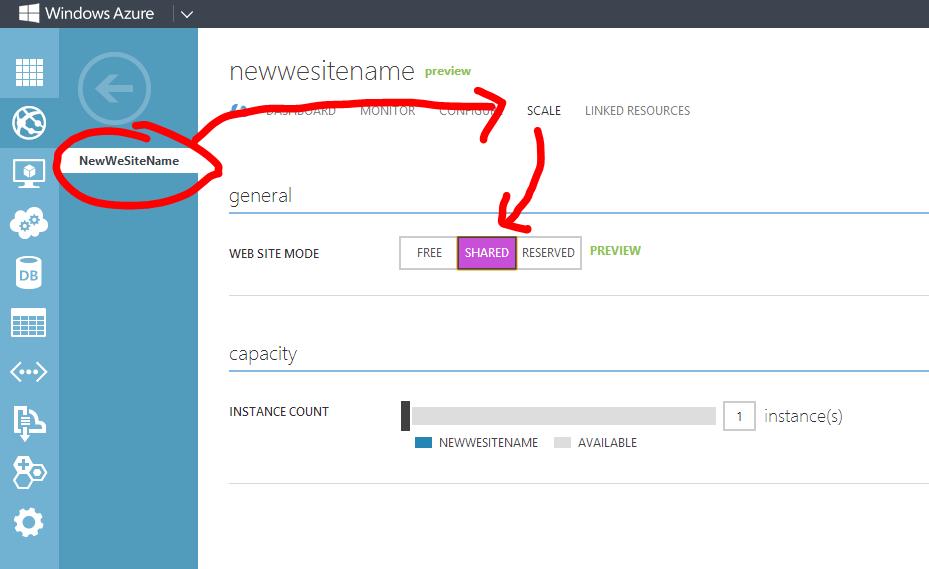Click the WEB SITE MODE label
The image size is (929, 569).
pyautogui.click(x=274, y=254)
